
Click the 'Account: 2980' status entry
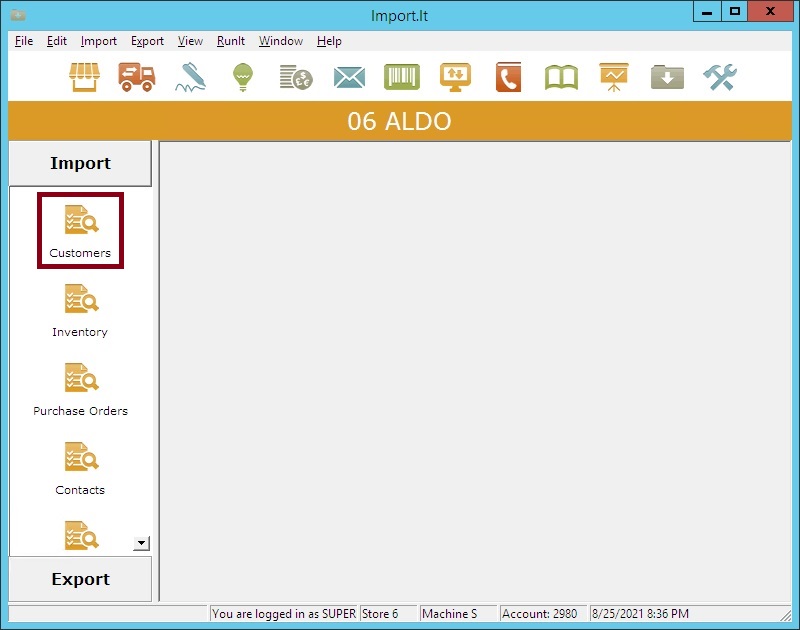pyautogui.click(x=543, y=614)
